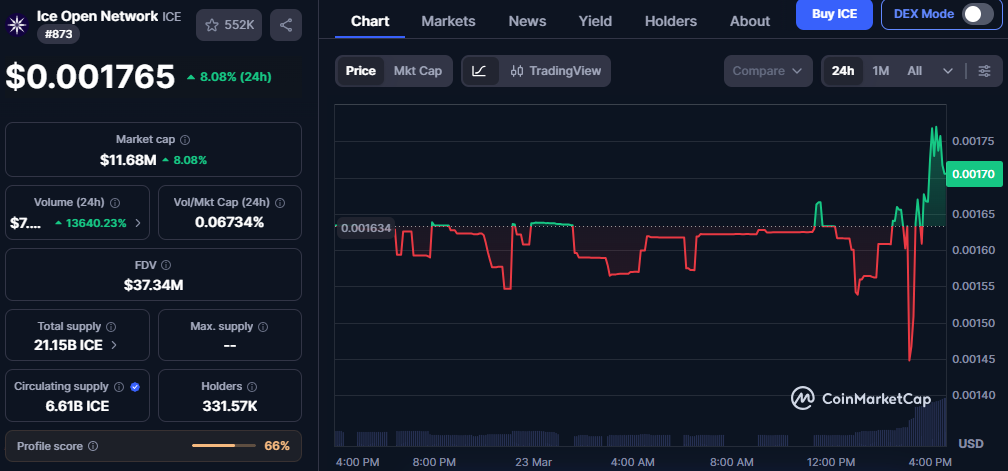Open the News tab

[x=527, y=21]
